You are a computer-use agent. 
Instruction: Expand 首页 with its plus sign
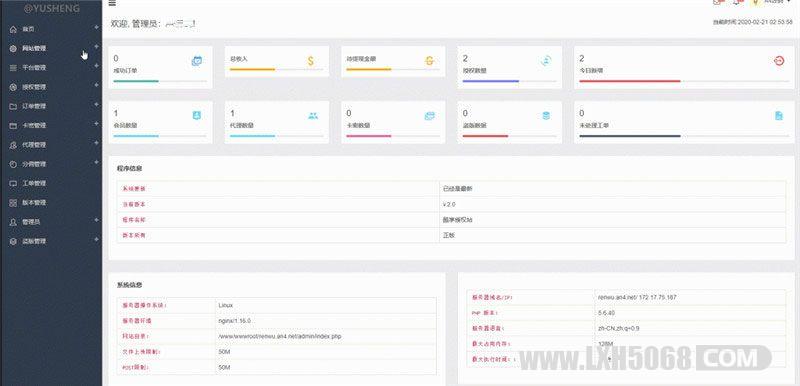[x=96, y=28]
